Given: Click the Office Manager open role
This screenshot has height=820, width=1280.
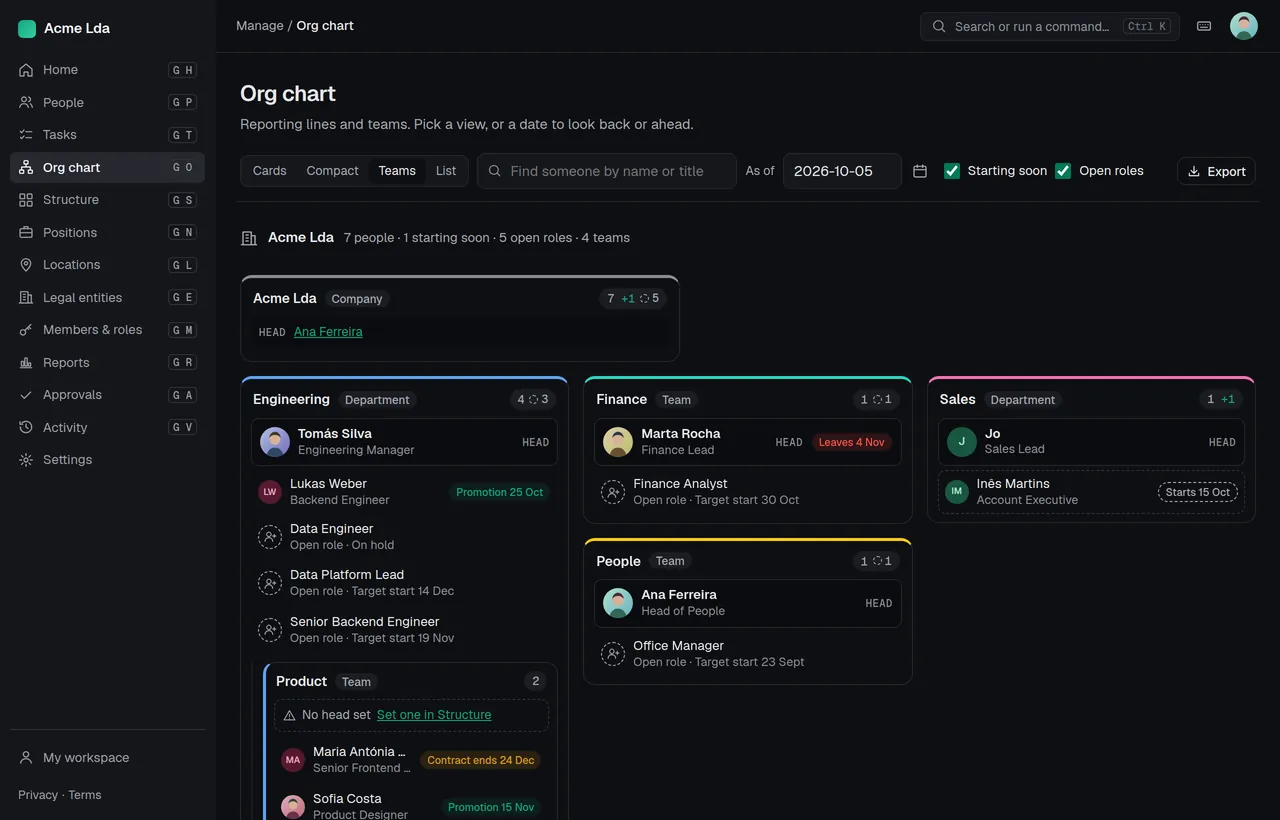Looking at the screenshot, I should [748, 654].
